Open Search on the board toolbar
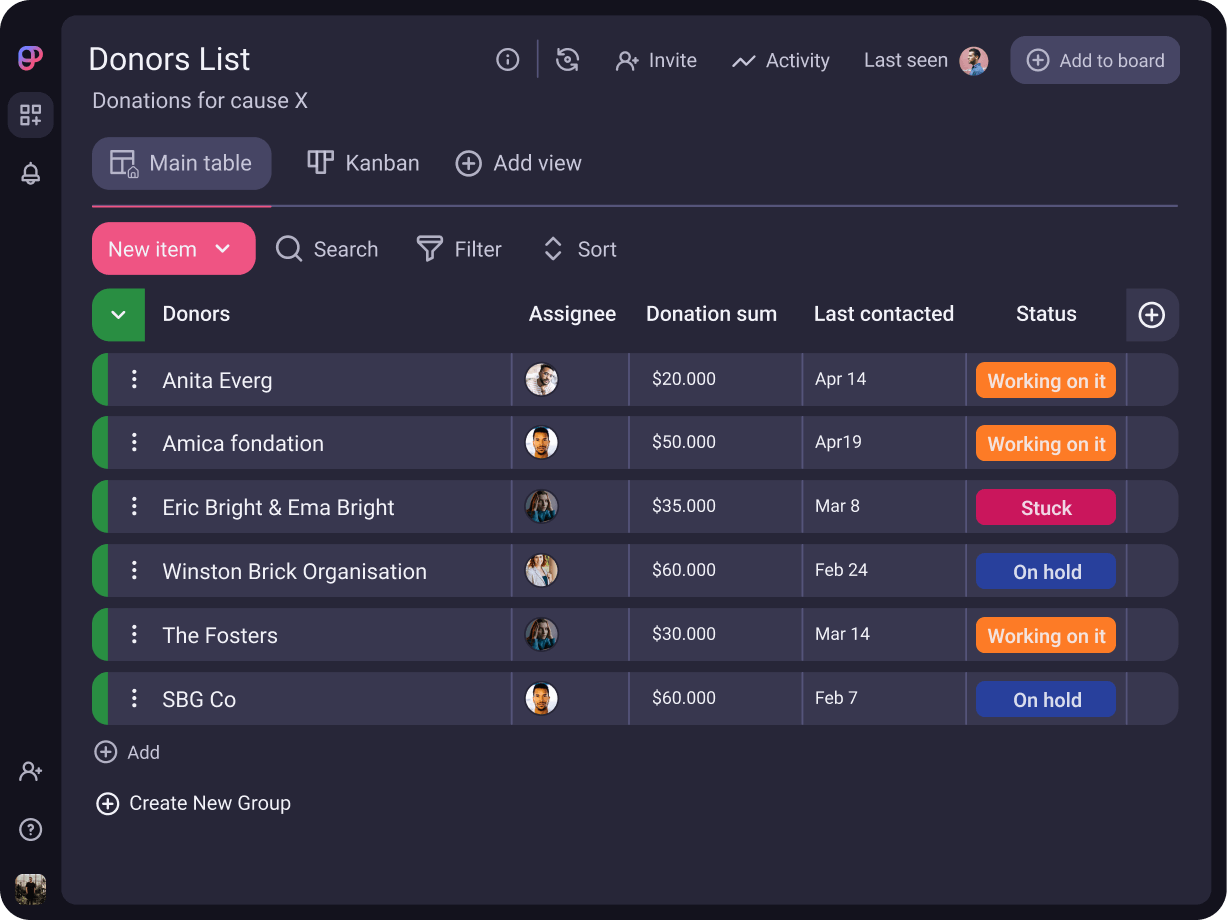Image resolution: width=1227 pixels, height=920 pixels. 326,249
